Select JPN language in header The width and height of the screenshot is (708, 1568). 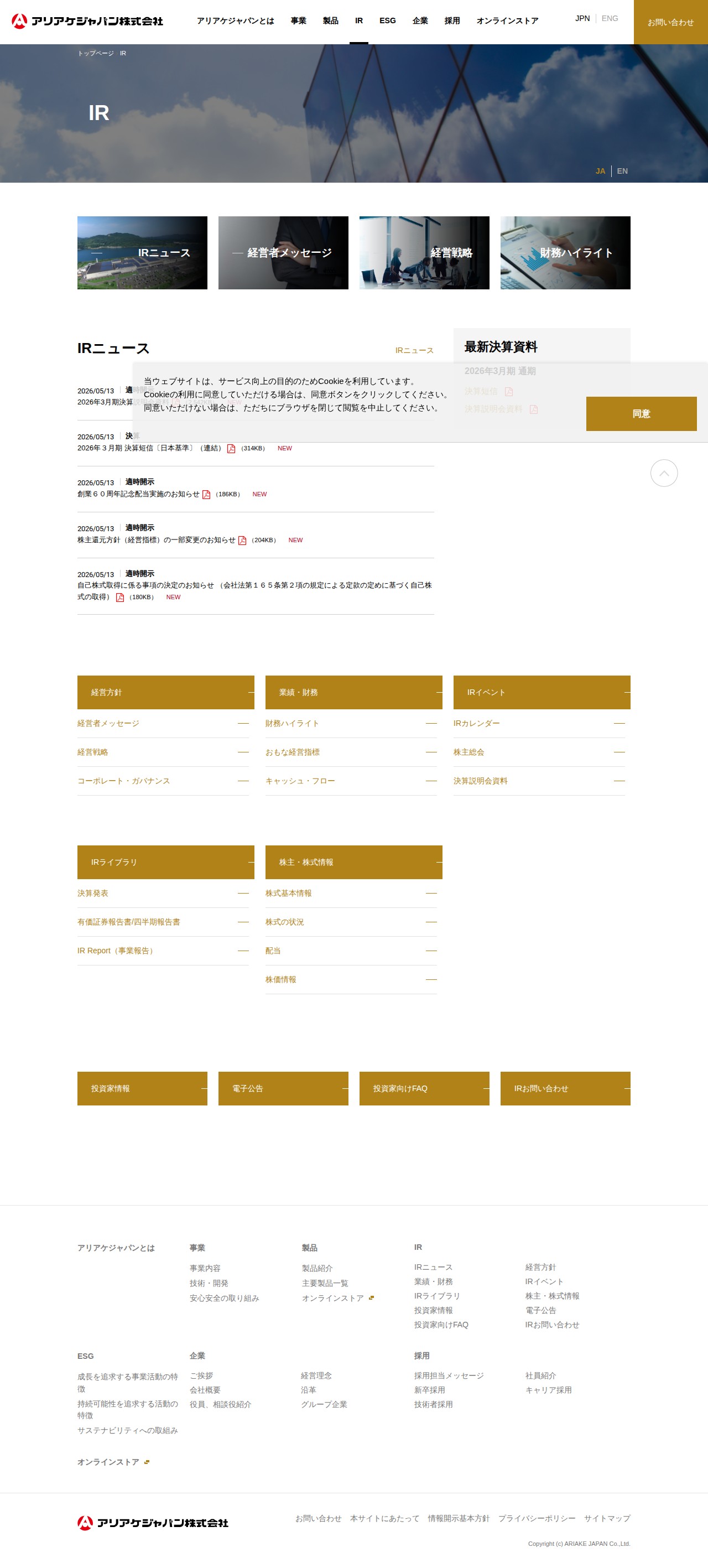pos(582,18)
